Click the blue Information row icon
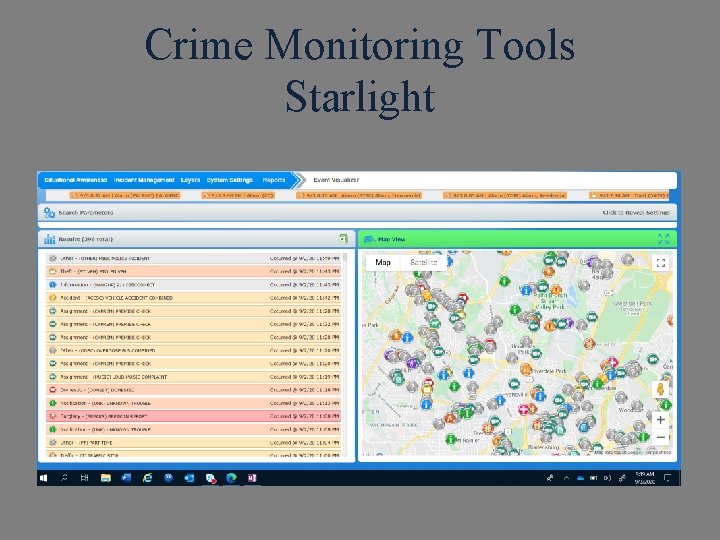The width and height of the screenshot is (720, 540). [53, 285]
